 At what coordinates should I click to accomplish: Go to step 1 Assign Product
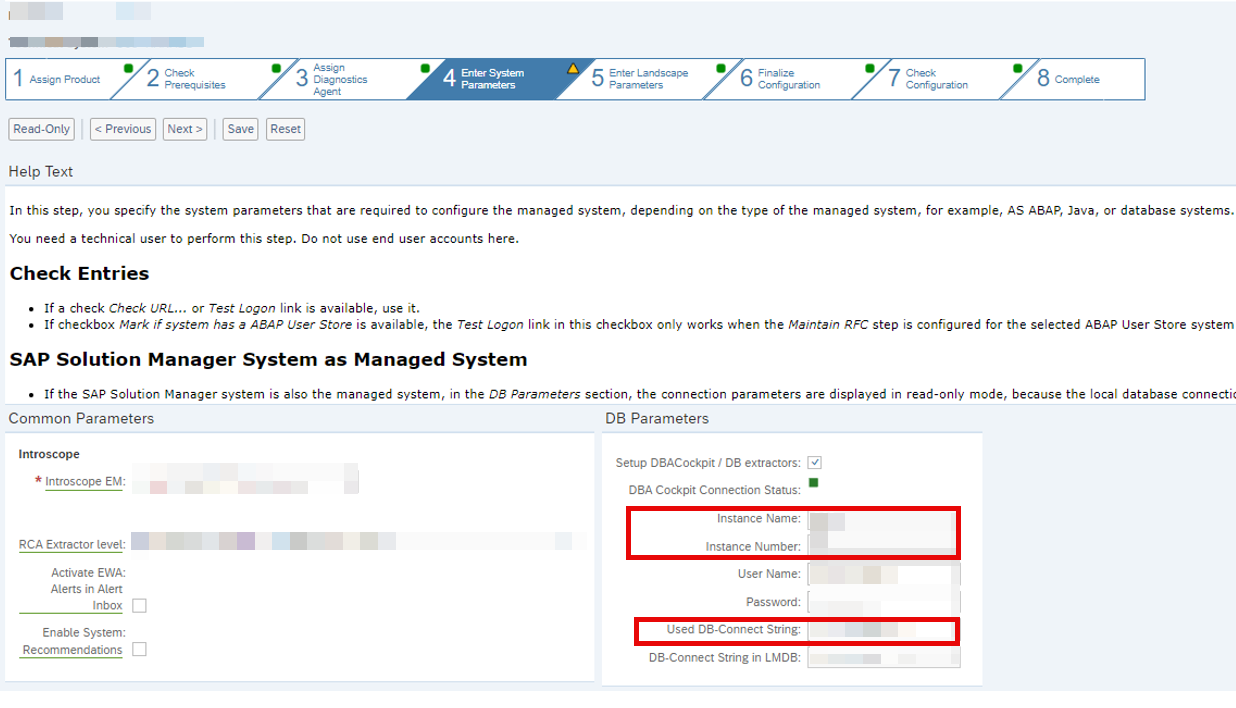coord(64,79)
